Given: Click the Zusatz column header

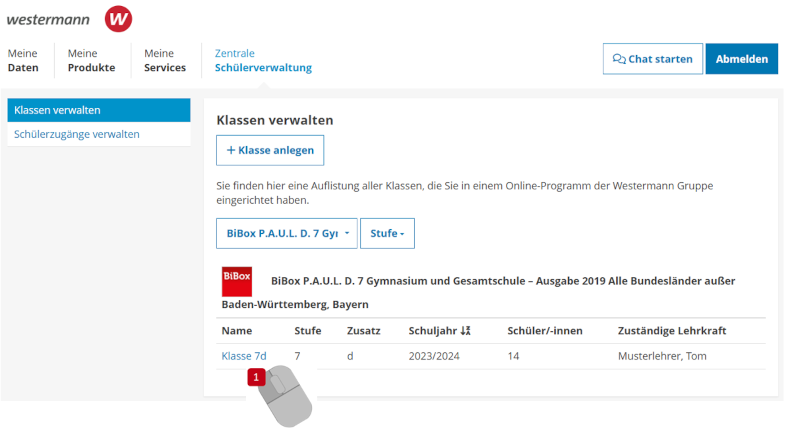Looking at the screenshot, I should coord(364,331).
